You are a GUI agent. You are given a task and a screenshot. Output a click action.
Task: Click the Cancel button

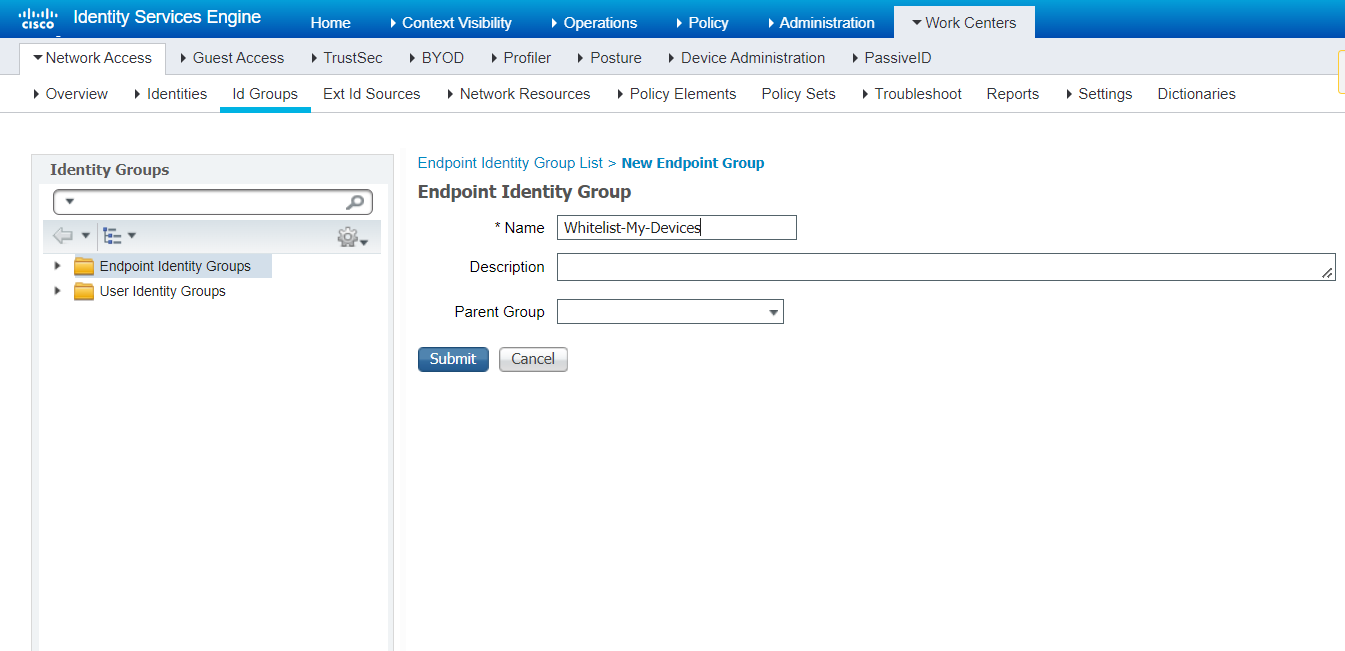tap(533, 358)
